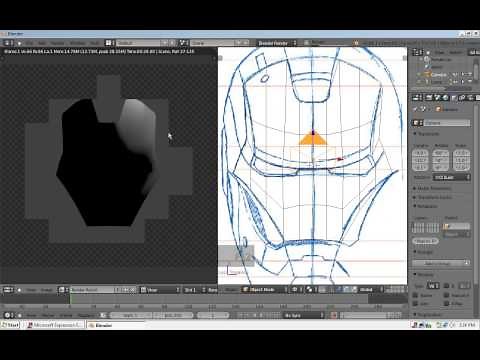Open the Properties editor type selector
Screen dimensions: 480x360
pyautogui.click(x=417, y=98)
